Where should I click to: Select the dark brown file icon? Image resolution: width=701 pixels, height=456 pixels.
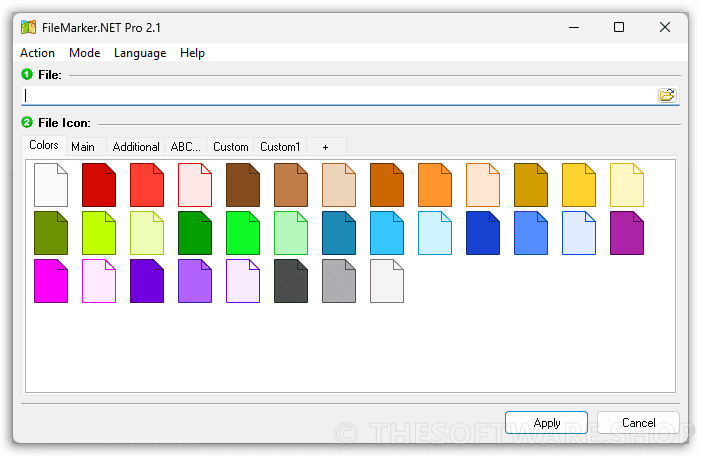point(243,185)
